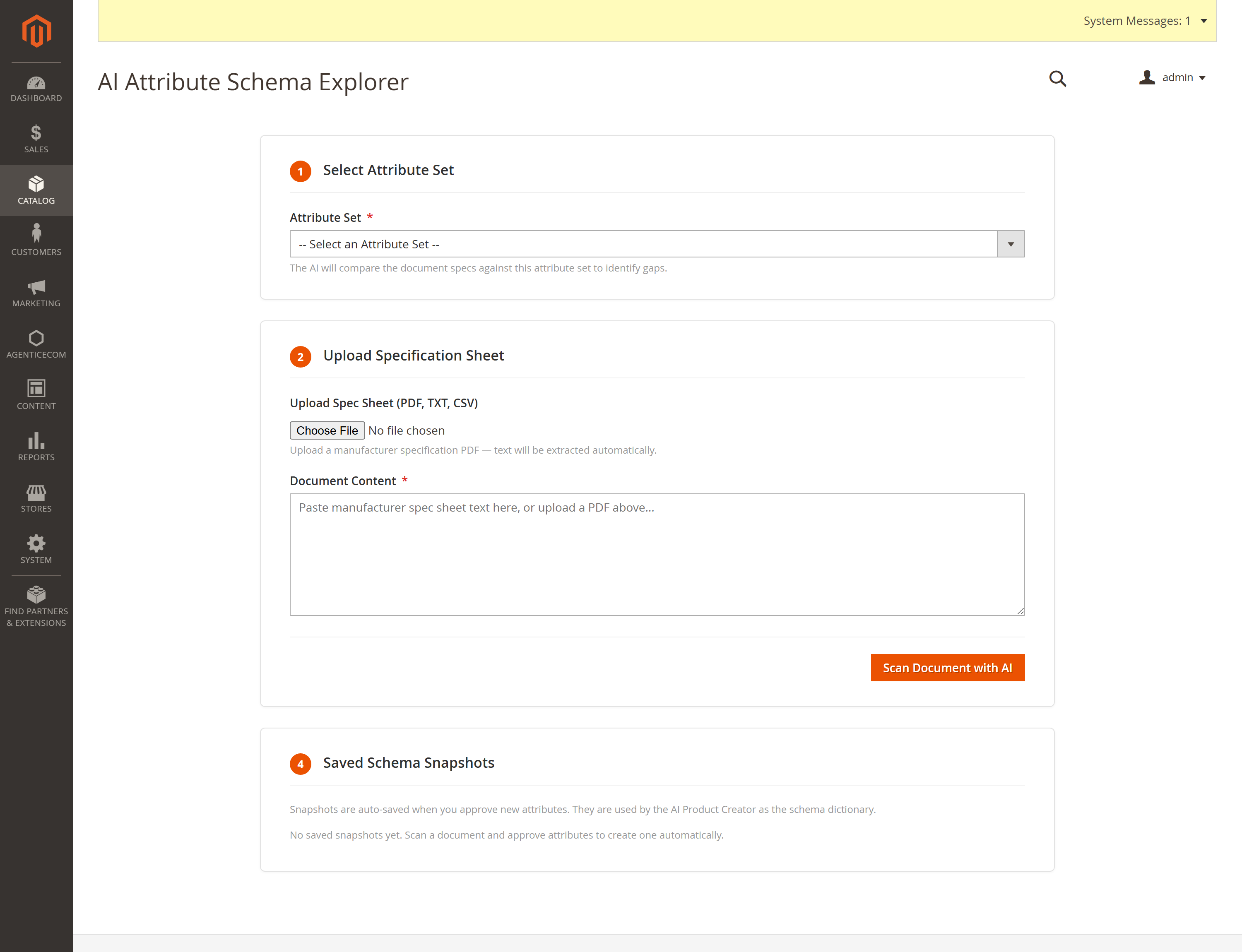Click 'No saved snapshots yet' message text
The width and height of the screenshot is (1242, 952).
[506, 835]
